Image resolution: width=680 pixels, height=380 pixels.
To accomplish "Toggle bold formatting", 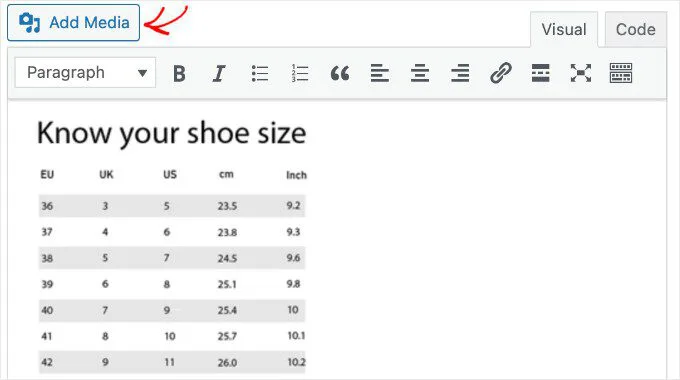I will 179,73.
